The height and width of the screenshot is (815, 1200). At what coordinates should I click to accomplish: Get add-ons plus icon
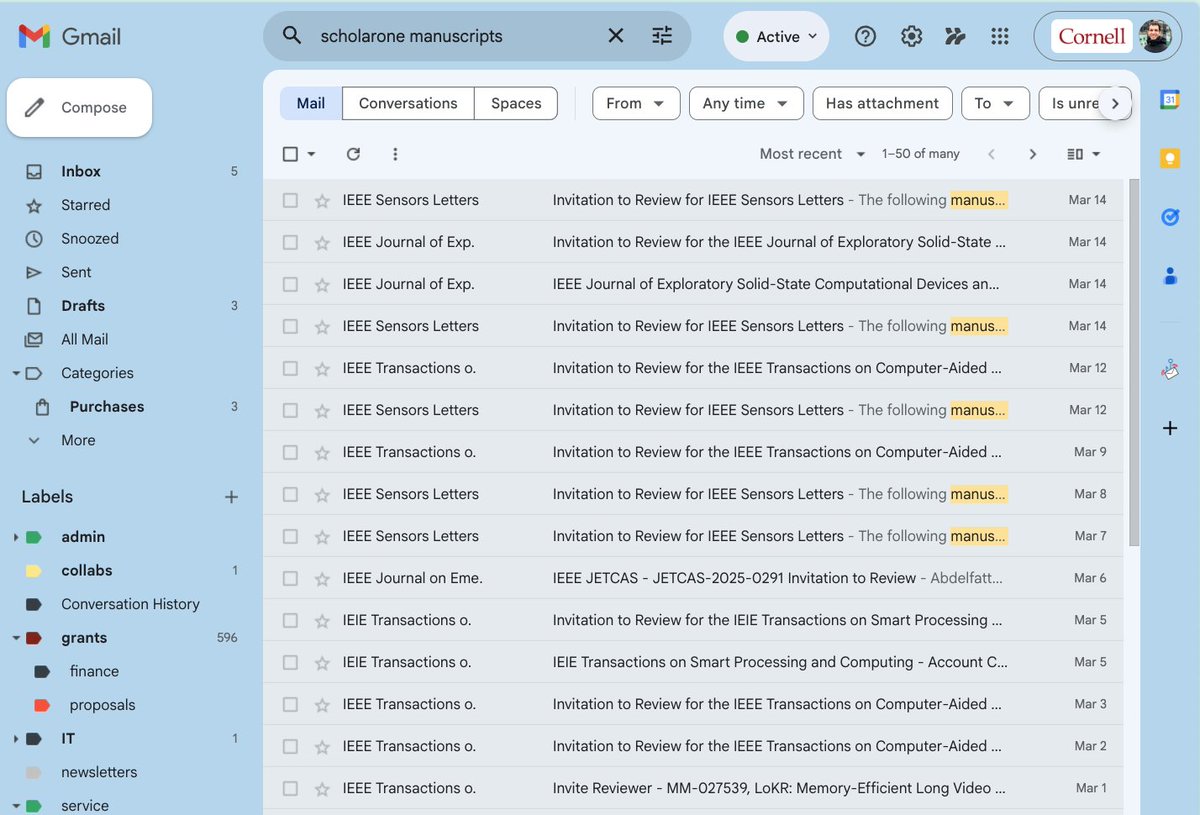(1170, 428)
